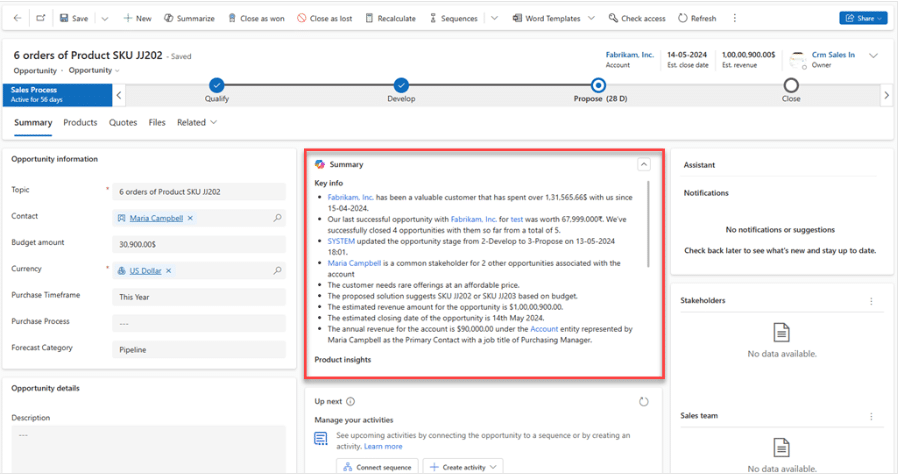Screen dimensions: 901x475
Task: Remove Maria Campbell from Contact field
Action: [190, 218]
